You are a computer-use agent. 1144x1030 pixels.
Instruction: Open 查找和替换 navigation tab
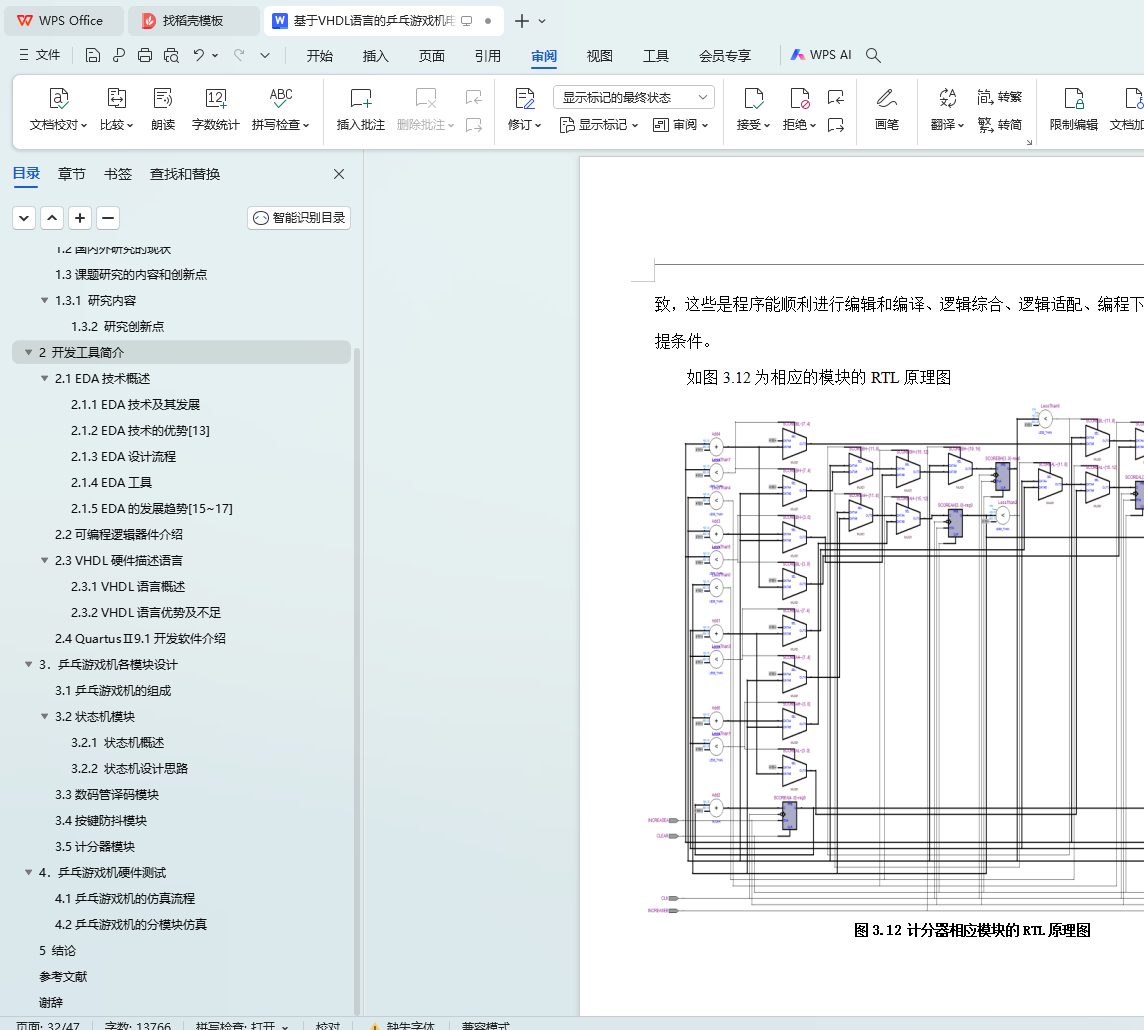[185, 174]
